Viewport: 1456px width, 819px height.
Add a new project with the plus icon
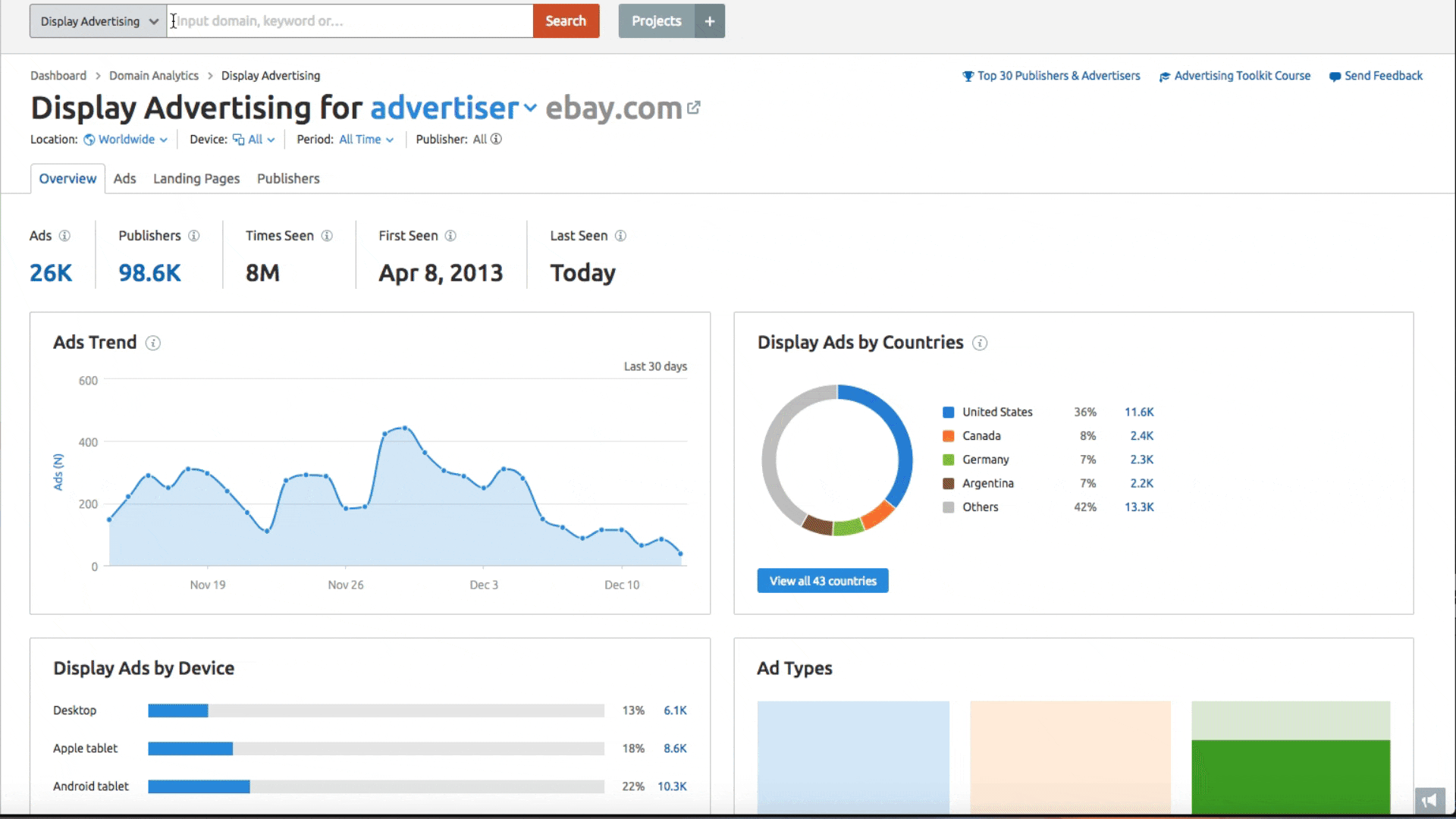click(710, 21)
